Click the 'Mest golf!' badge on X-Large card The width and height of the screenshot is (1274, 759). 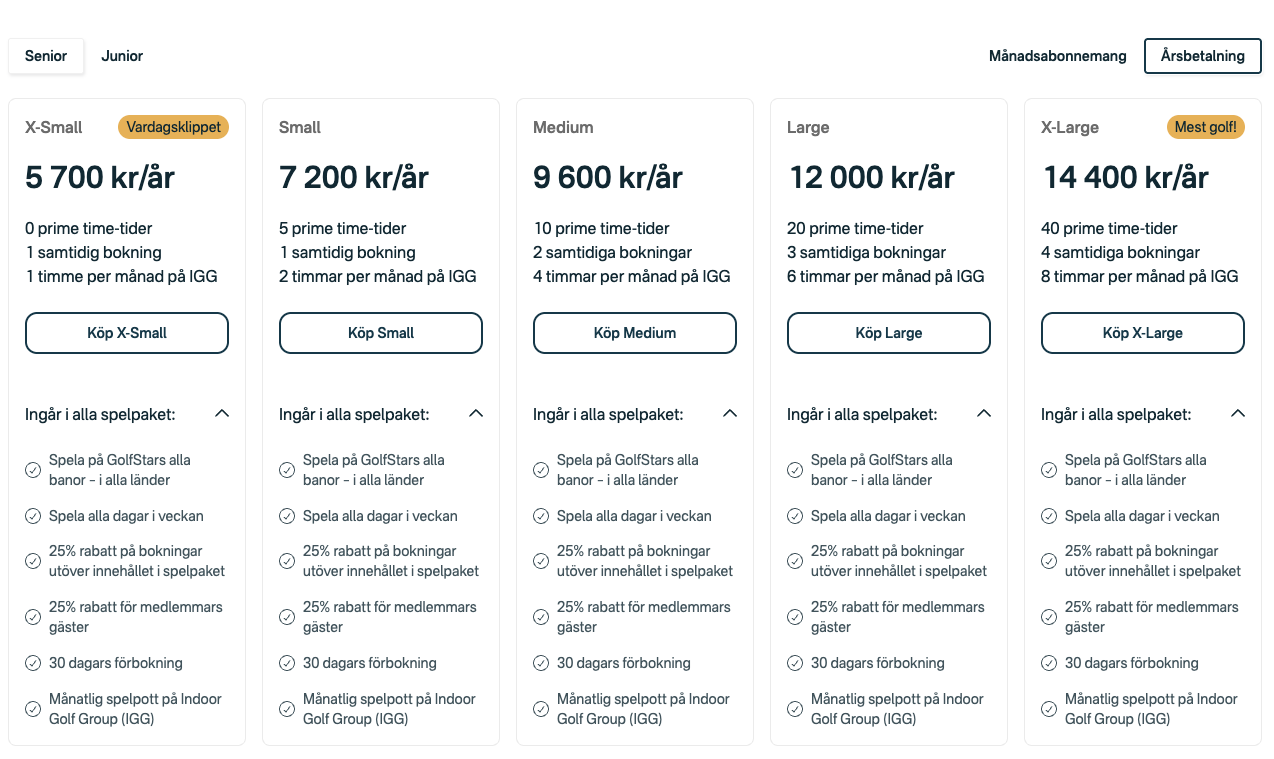(x=1205, y=127)
